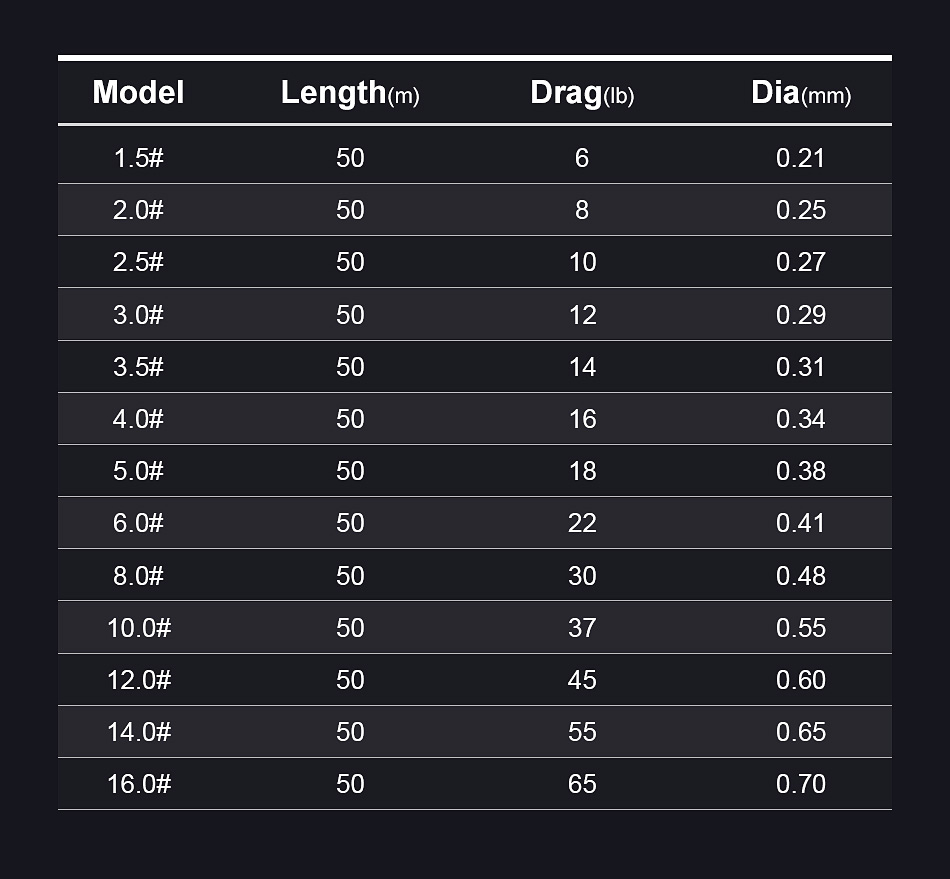Select the 2.0# model cell
Screen dimensions: 950x879
click(x=138, y=210)
